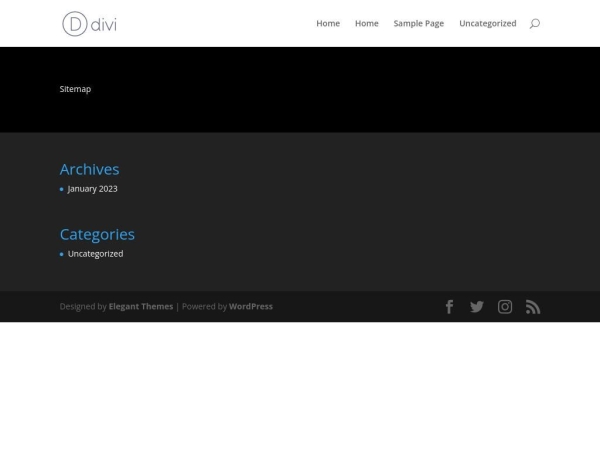
Task: Click the Sitemap page title
Action: (75, 89)
